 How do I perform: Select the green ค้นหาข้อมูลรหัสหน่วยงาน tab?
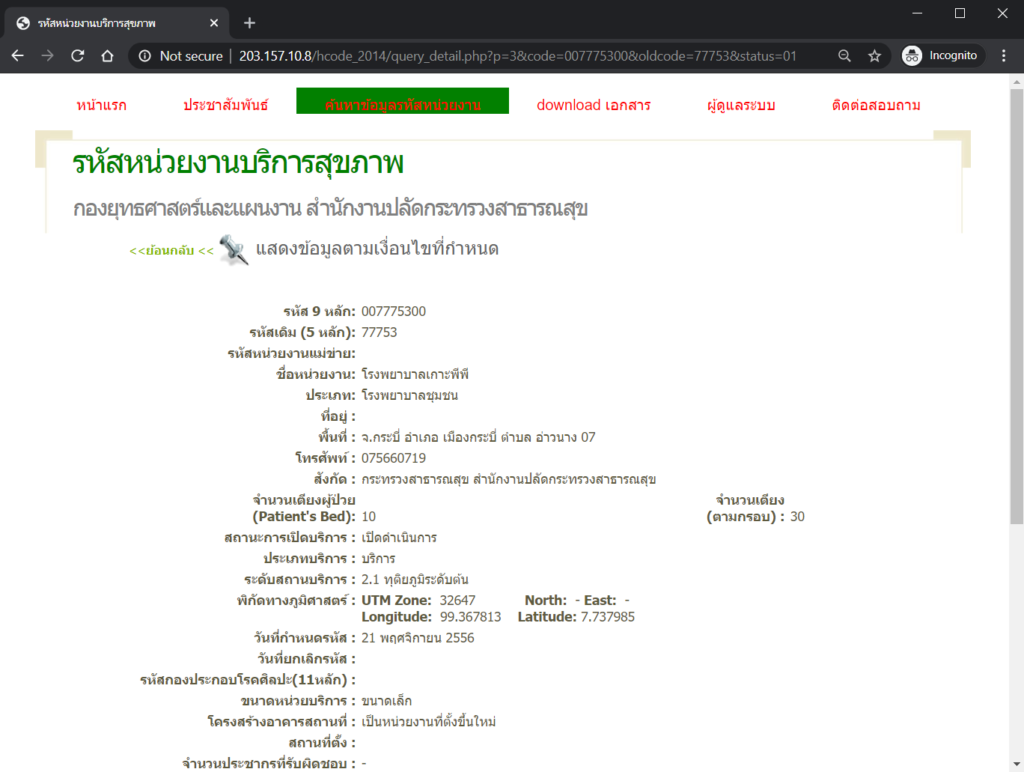pyautogui.click(x=402, y=102)
